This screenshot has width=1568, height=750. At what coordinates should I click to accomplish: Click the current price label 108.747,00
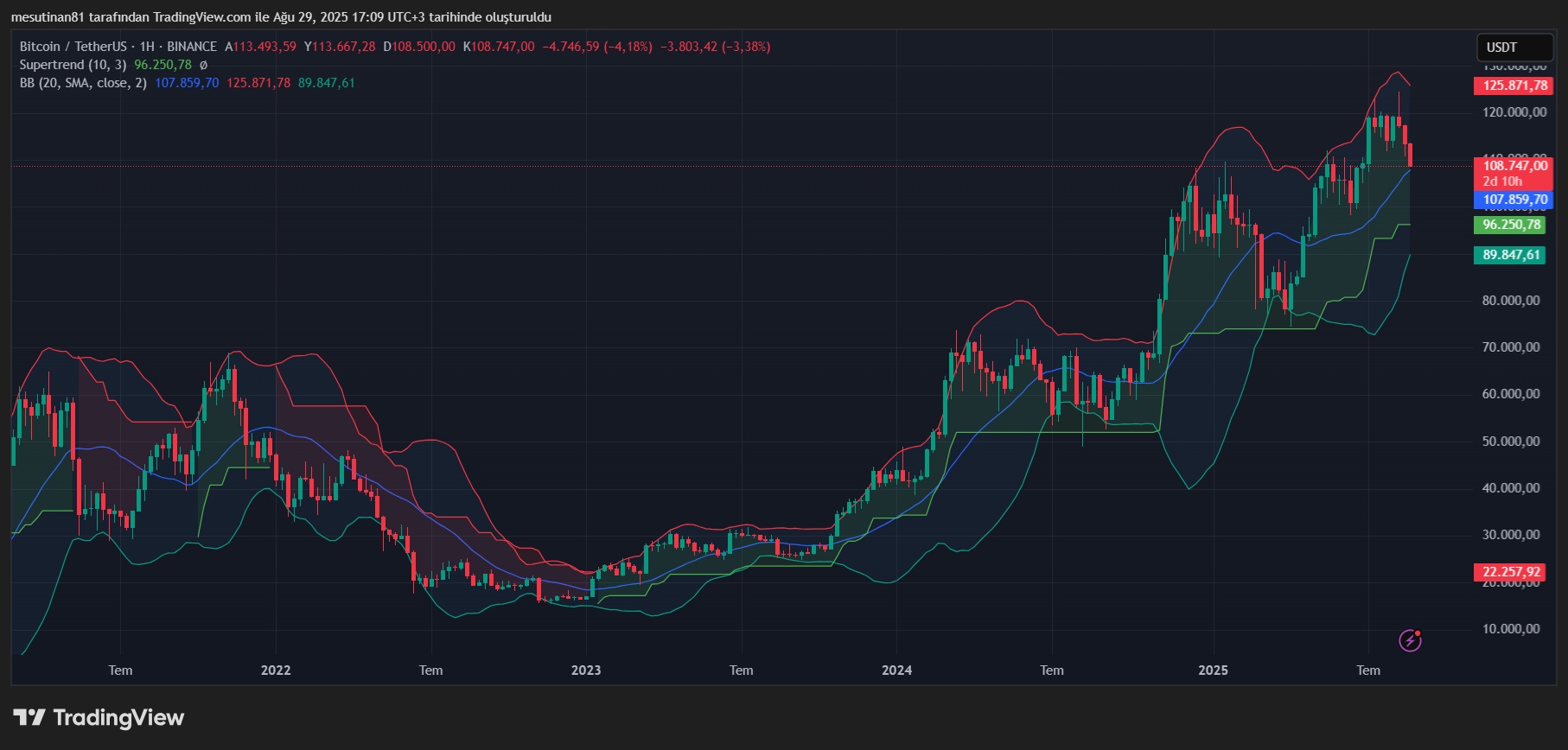point(1514,166)
